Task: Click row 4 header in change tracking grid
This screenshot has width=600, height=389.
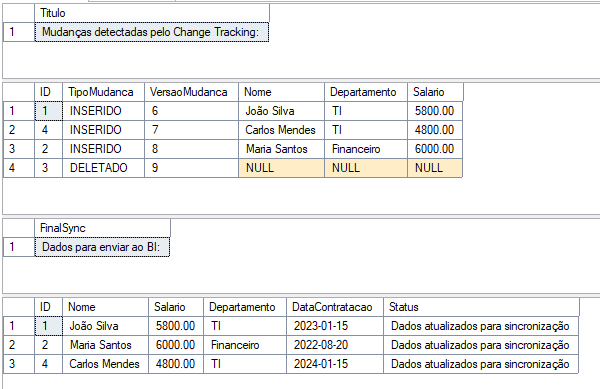Action: pyautogui.click(x=19, y=168)
